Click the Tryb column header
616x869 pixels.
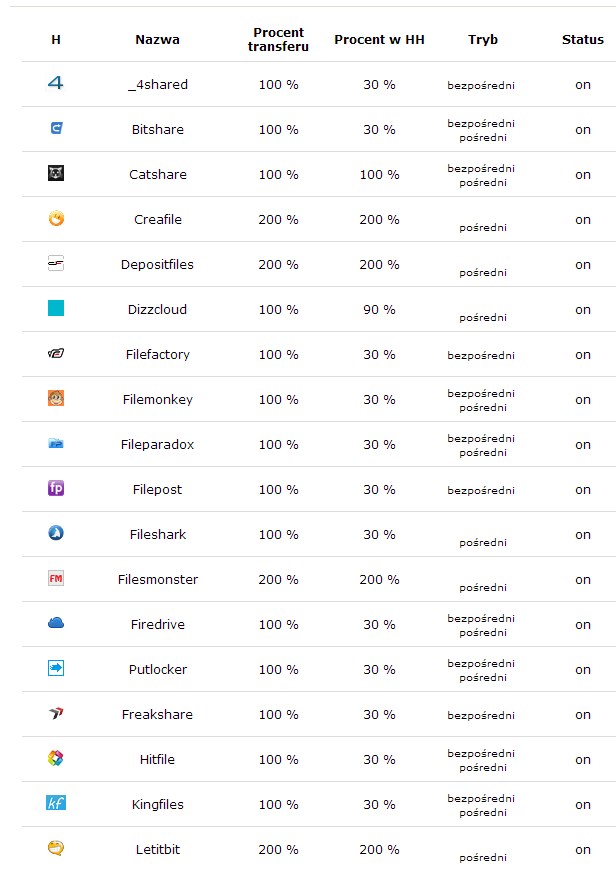click(482, 40)
